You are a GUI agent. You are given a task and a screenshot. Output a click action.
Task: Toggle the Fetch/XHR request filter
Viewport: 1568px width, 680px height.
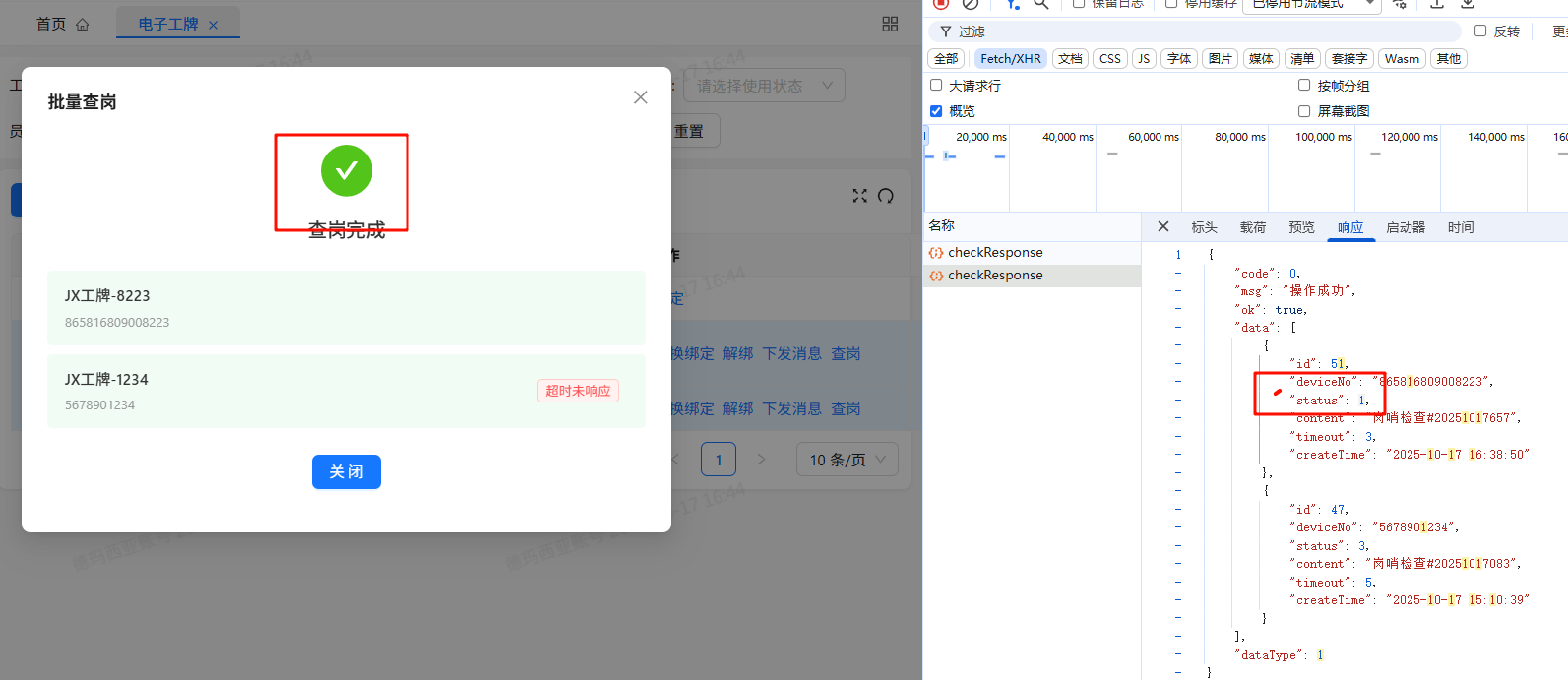pos(1011,59)
